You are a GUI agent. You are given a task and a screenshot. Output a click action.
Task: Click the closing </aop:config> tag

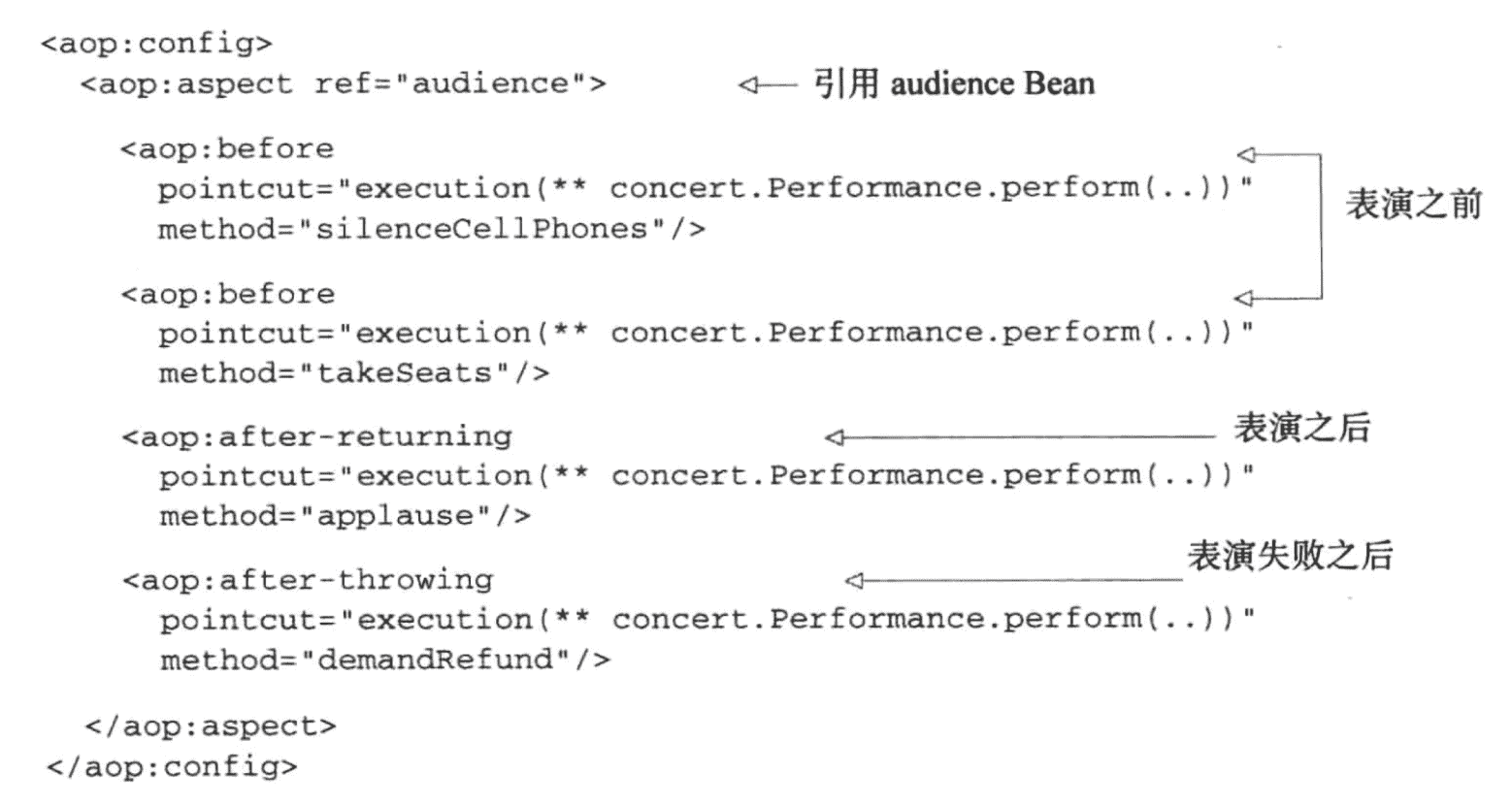click(x=172, y=767)
